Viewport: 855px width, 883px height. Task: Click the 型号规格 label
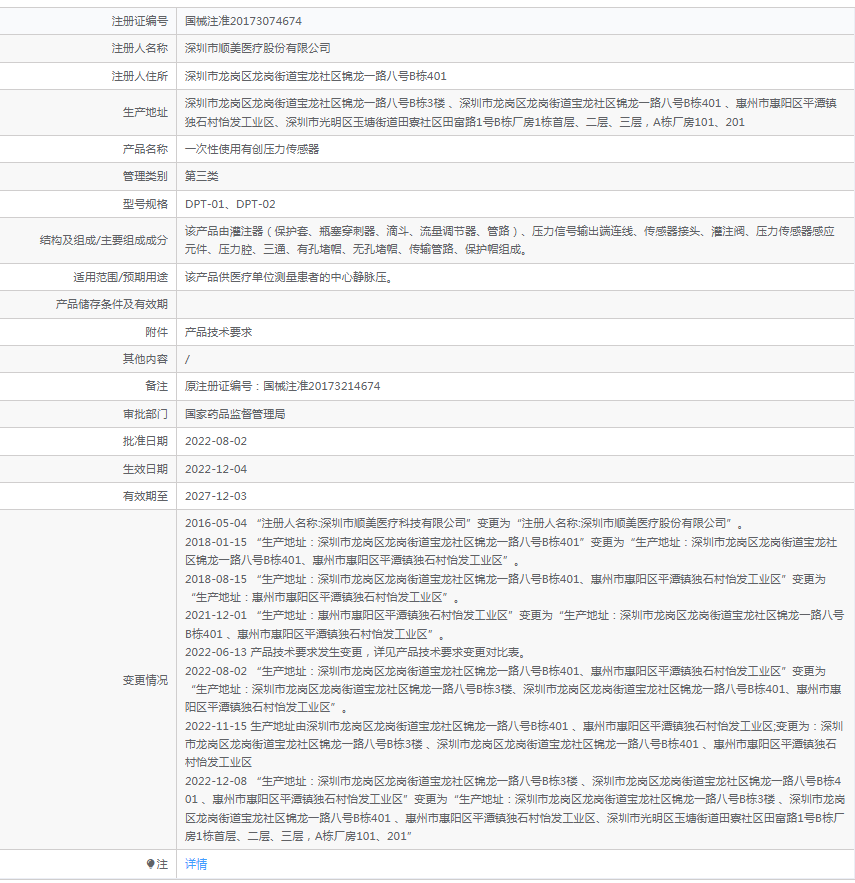click(145, 204)
